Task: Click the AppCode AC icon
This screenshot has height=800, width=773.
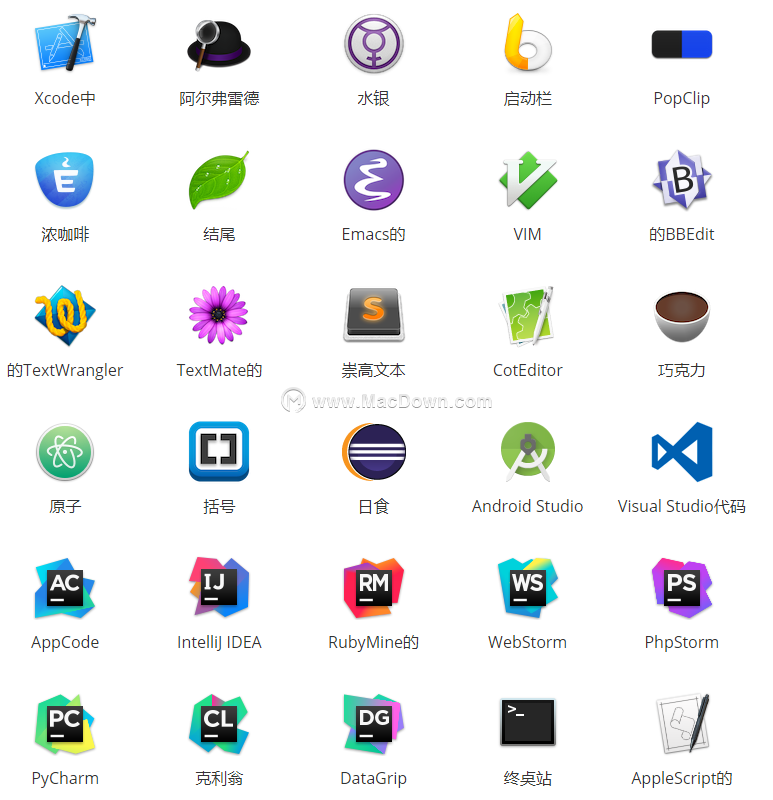Action: (x=65, y=588)
